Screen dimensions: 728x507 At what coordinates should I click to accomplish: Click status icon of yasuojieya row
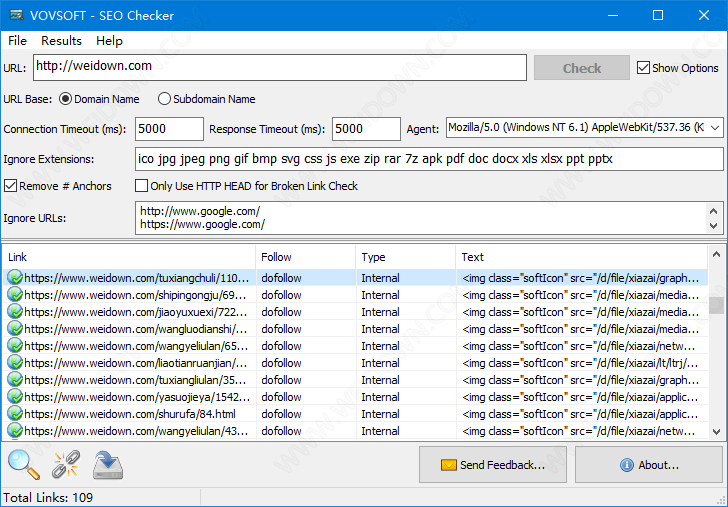tap(15, 397)
